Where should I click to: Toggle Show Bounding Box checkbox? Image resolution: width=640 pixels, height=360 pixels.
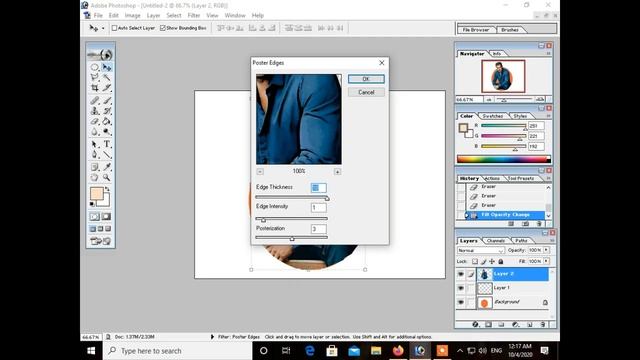[163, 28]
